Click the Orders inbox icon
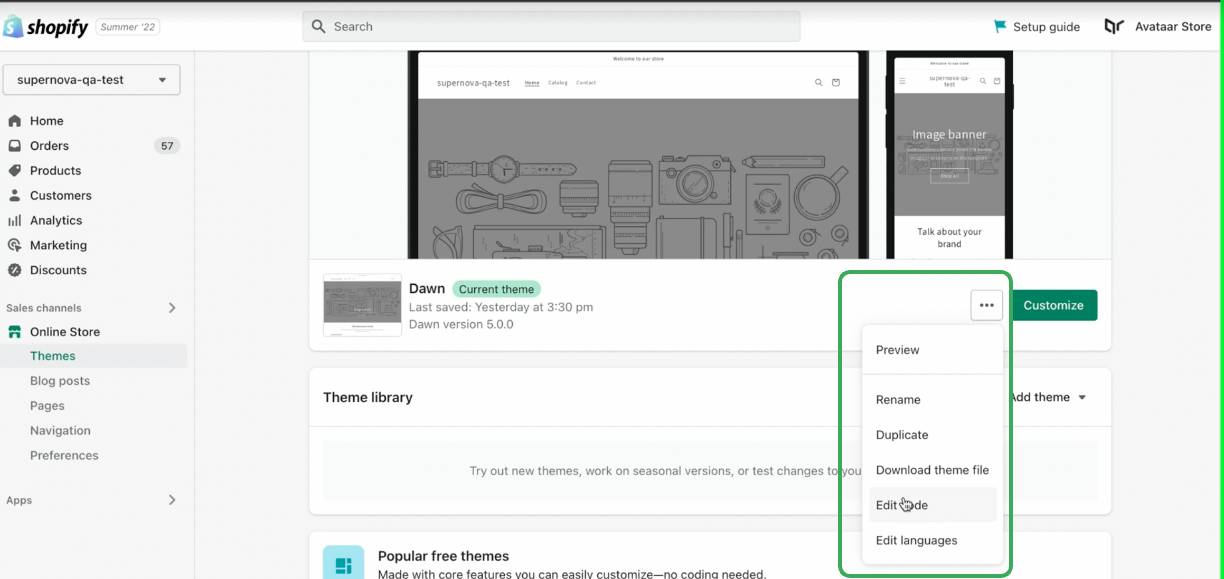 pyautogui.click(x=15, y=146)
